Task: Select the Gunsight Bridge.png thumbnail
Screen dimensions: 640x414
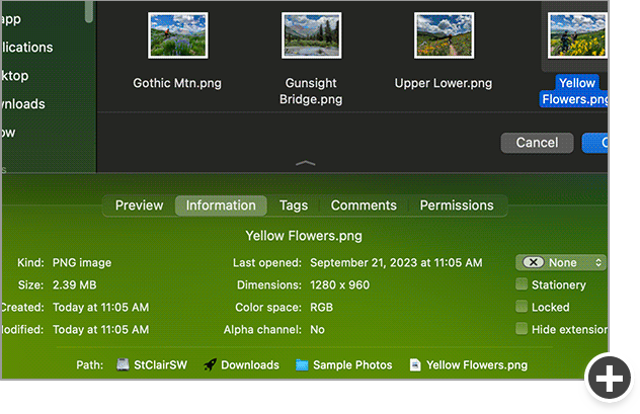Action: (x=311, y=35)
